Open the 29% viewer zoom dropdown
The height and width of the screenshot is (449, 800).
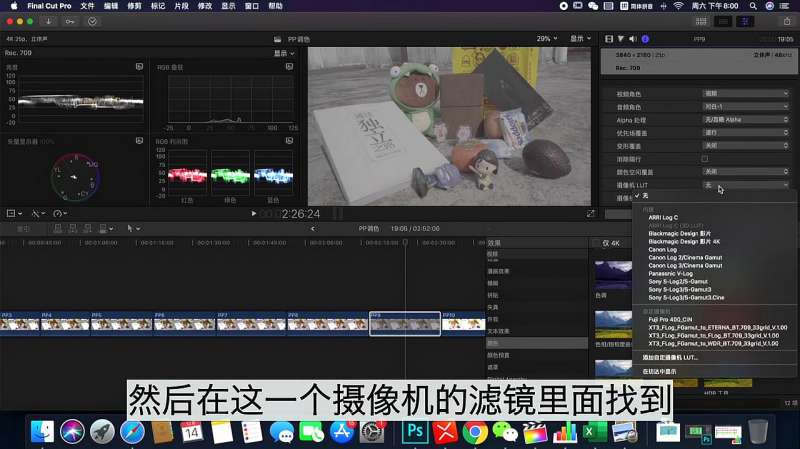547,39
